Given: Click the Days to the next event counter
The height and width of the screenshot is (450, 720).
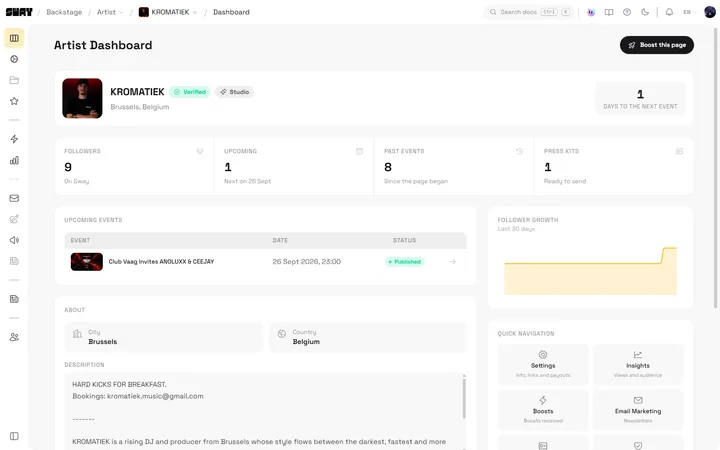Looking at the screenshot, I should pyautogui.click(x=640, y=99).
